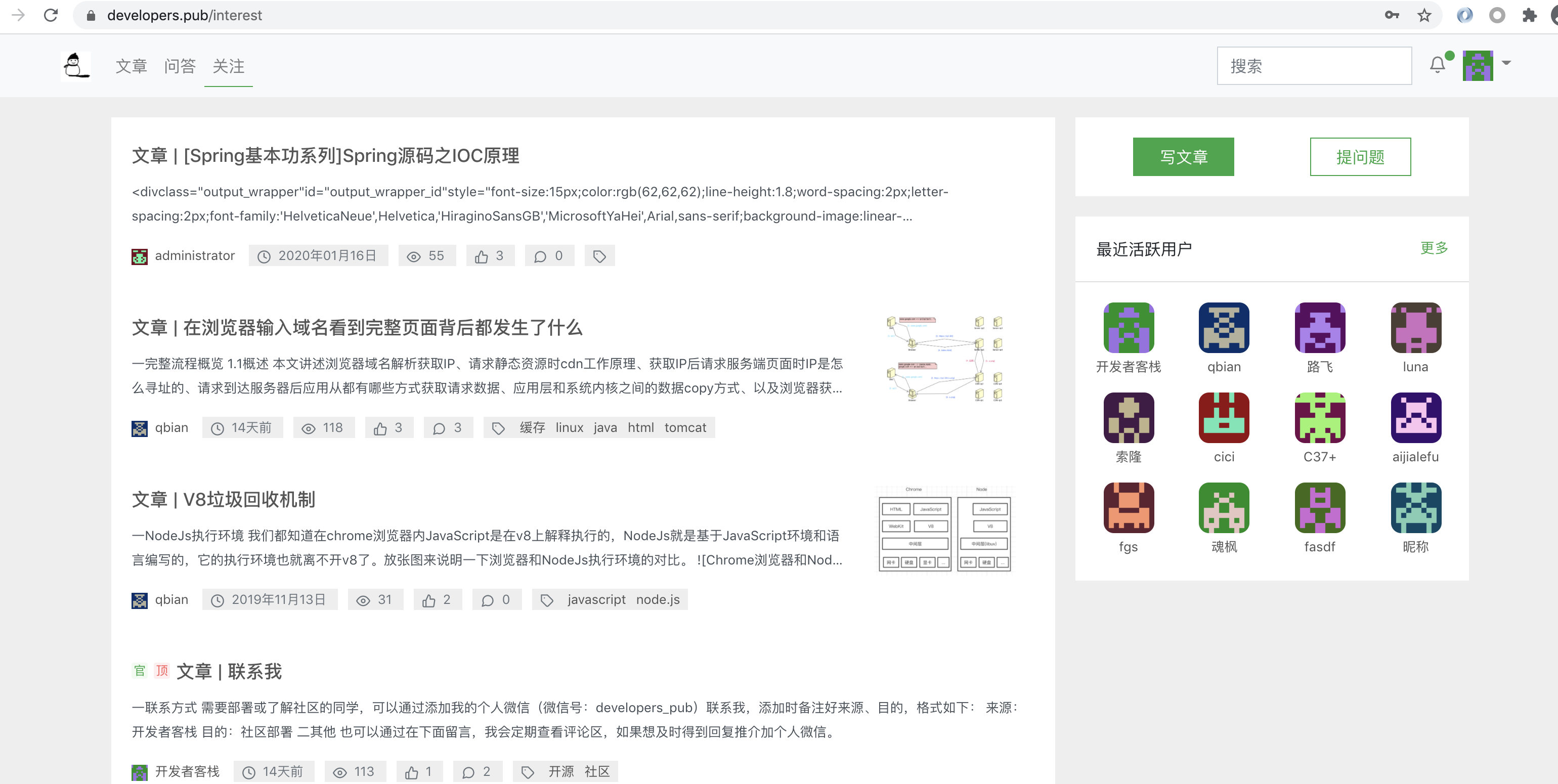The height and width of the screenshot is (784, 1558).
Task: Open notifications via the bell icon
Action: coord(1438,65)
